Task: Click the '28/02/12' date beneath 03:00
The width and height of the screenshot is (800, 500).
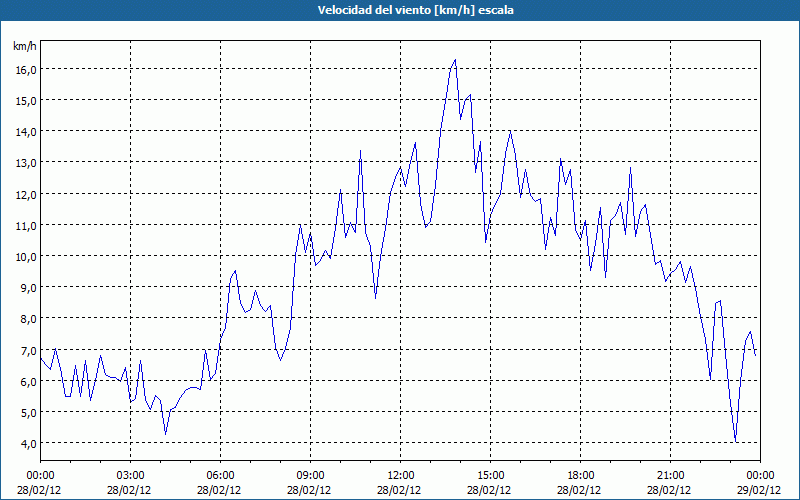Action: 129,490
